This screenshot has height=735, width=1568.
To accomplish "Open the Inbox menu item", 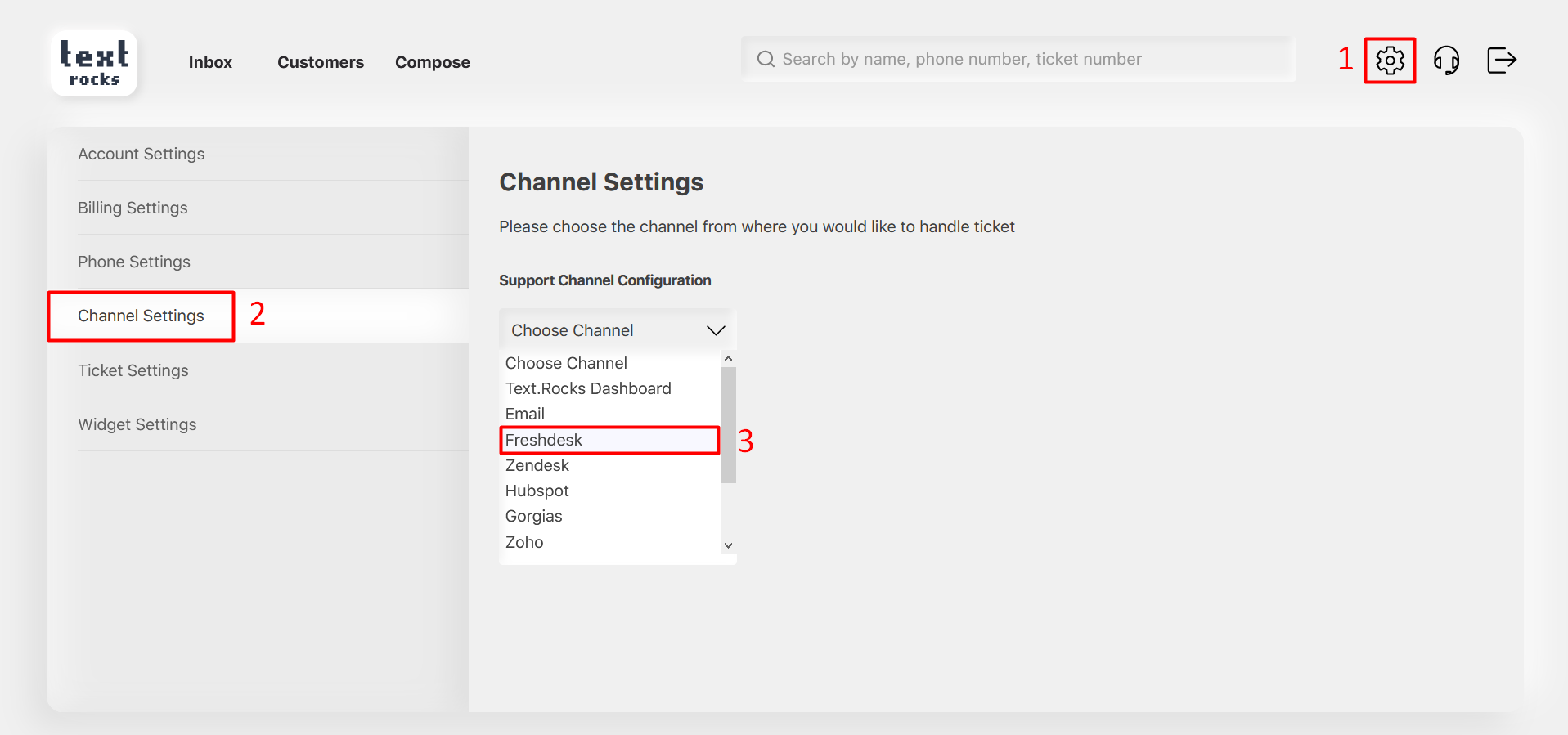I will coord(210,62).
